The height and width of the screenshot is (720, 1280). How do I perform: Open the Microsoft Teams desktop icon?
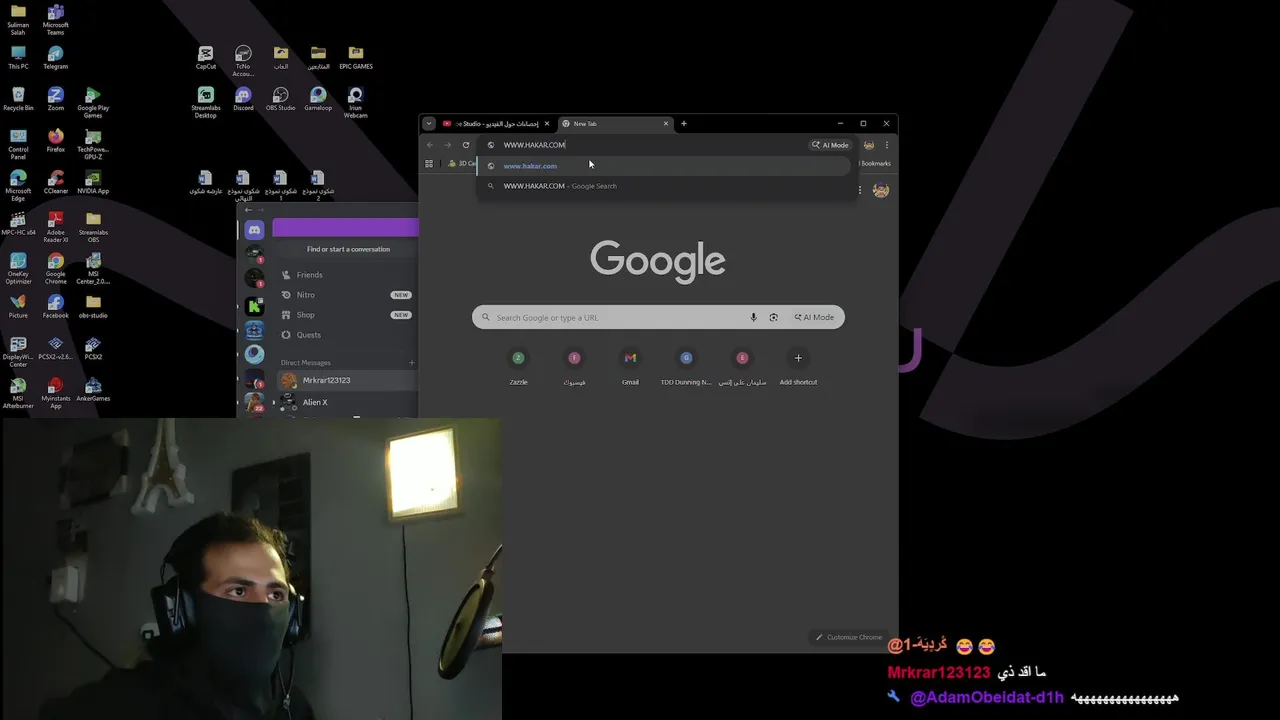(55, 20)
